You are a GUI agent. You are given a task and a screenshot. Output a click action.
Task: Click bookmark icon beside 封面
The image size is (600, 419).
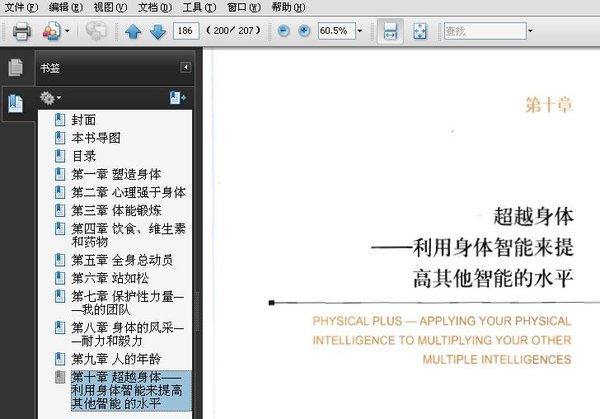click(x=60, y=119)
